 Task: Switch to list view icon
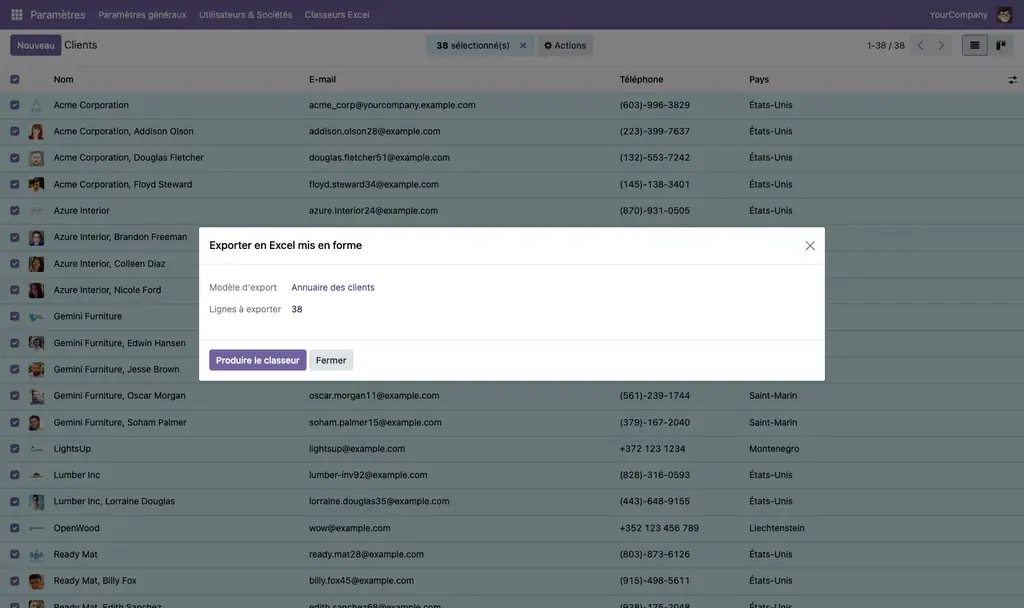(x=974, y=46)
